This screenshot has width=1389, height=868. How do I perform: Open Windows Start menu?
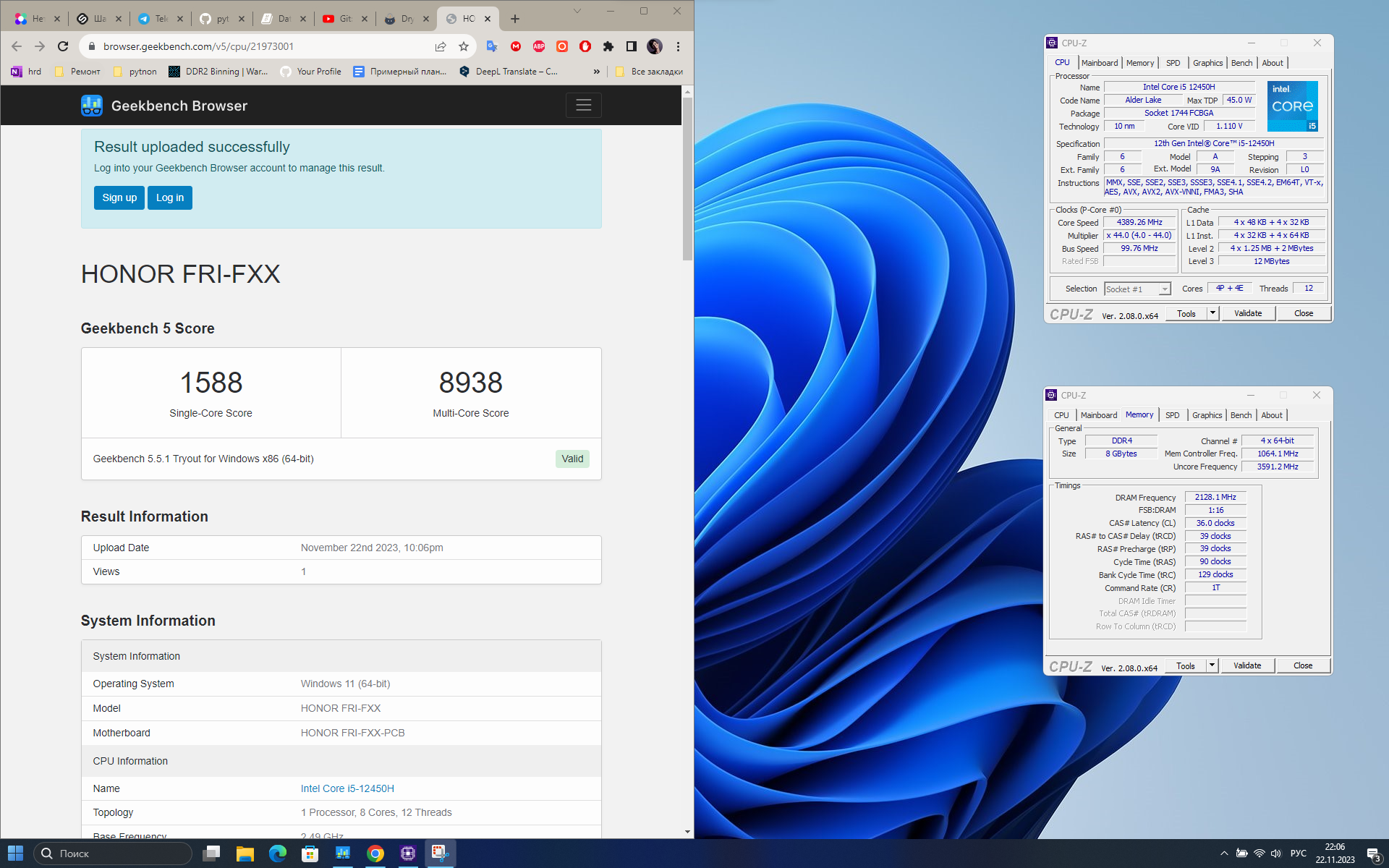16,854
